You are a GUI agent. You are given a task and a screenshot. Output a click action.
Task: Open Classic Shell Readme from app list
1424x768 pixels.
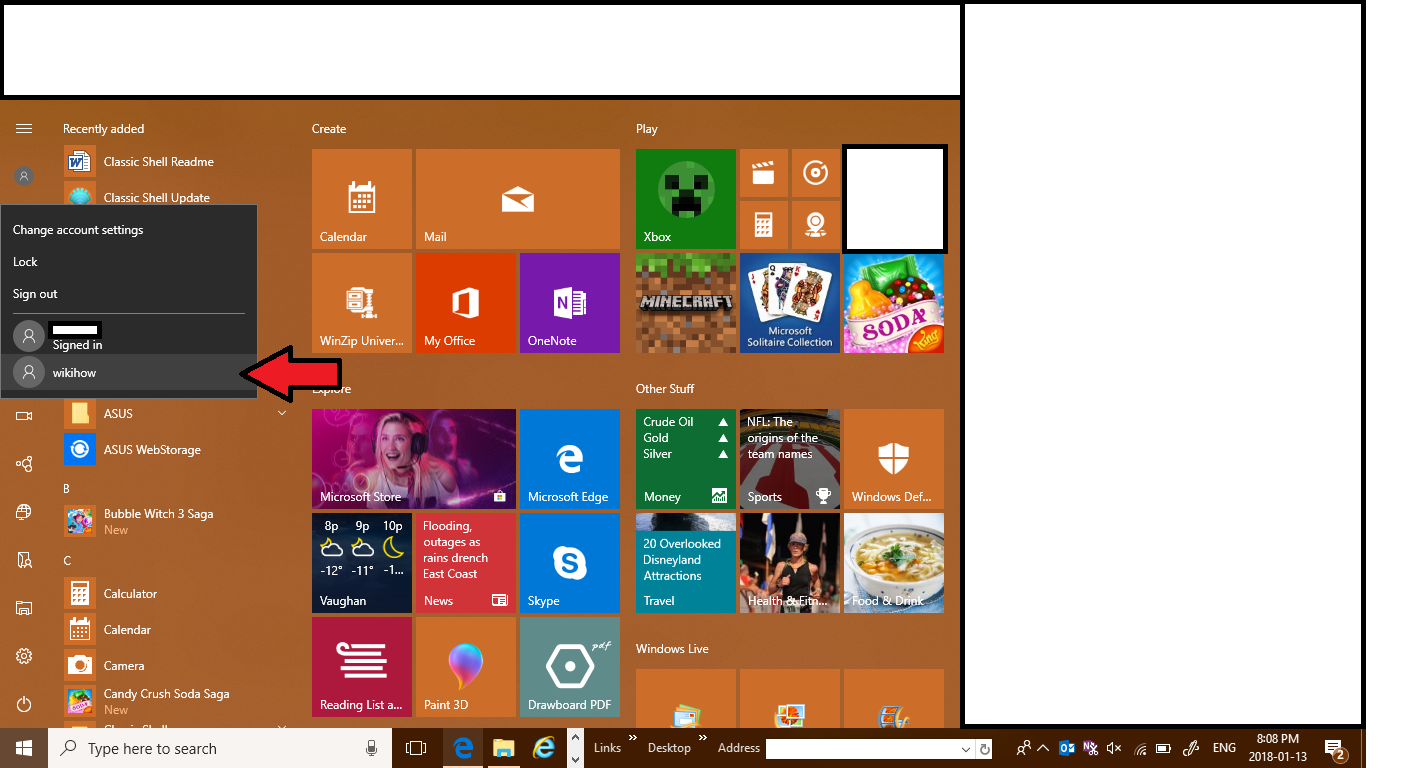(x=176, y=162)
